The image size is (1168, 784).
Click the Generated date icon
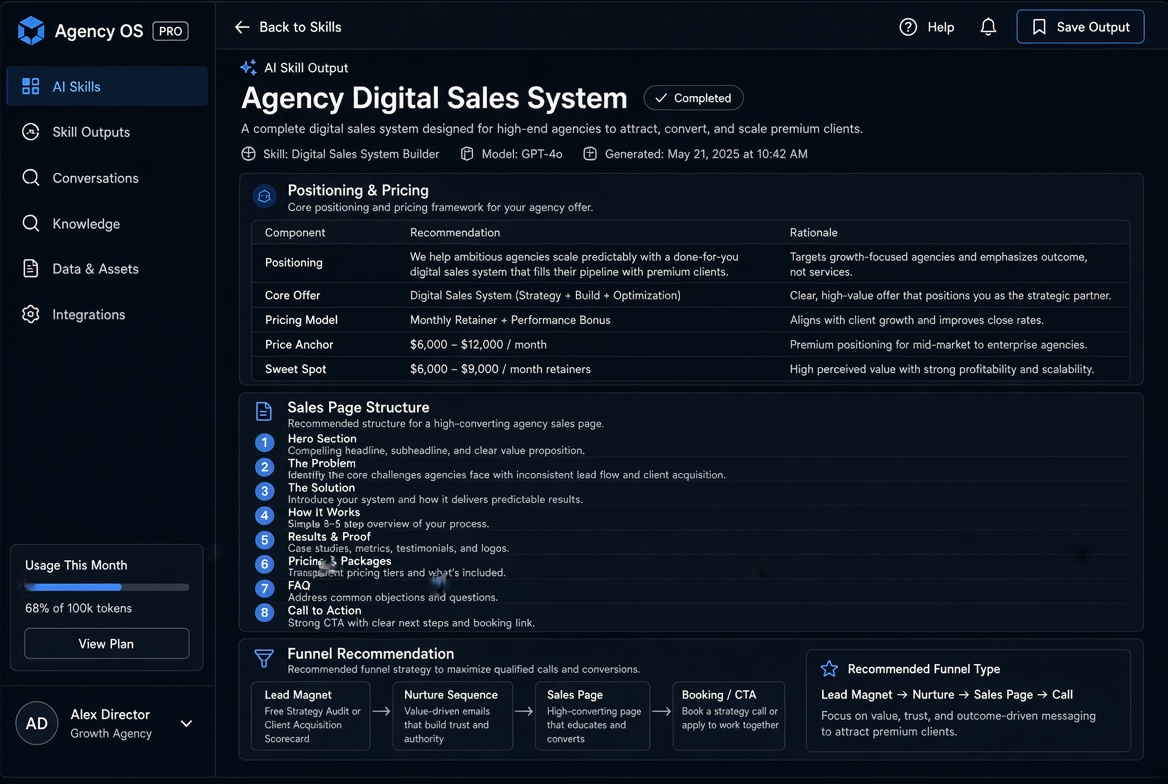(x=590, y=154)
